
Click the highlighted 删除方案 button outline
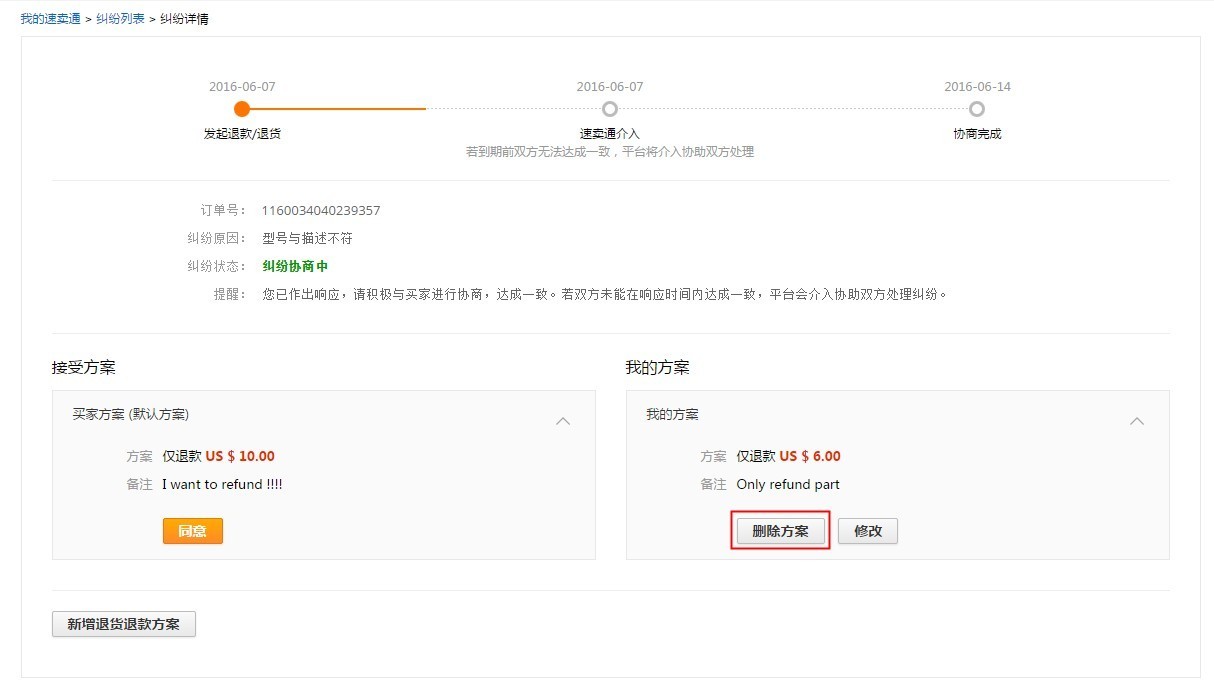tap(780, 531)
